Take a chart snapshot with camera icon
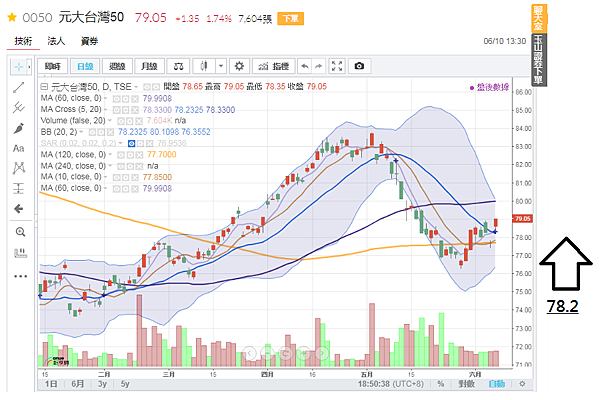 pos(359,66)
